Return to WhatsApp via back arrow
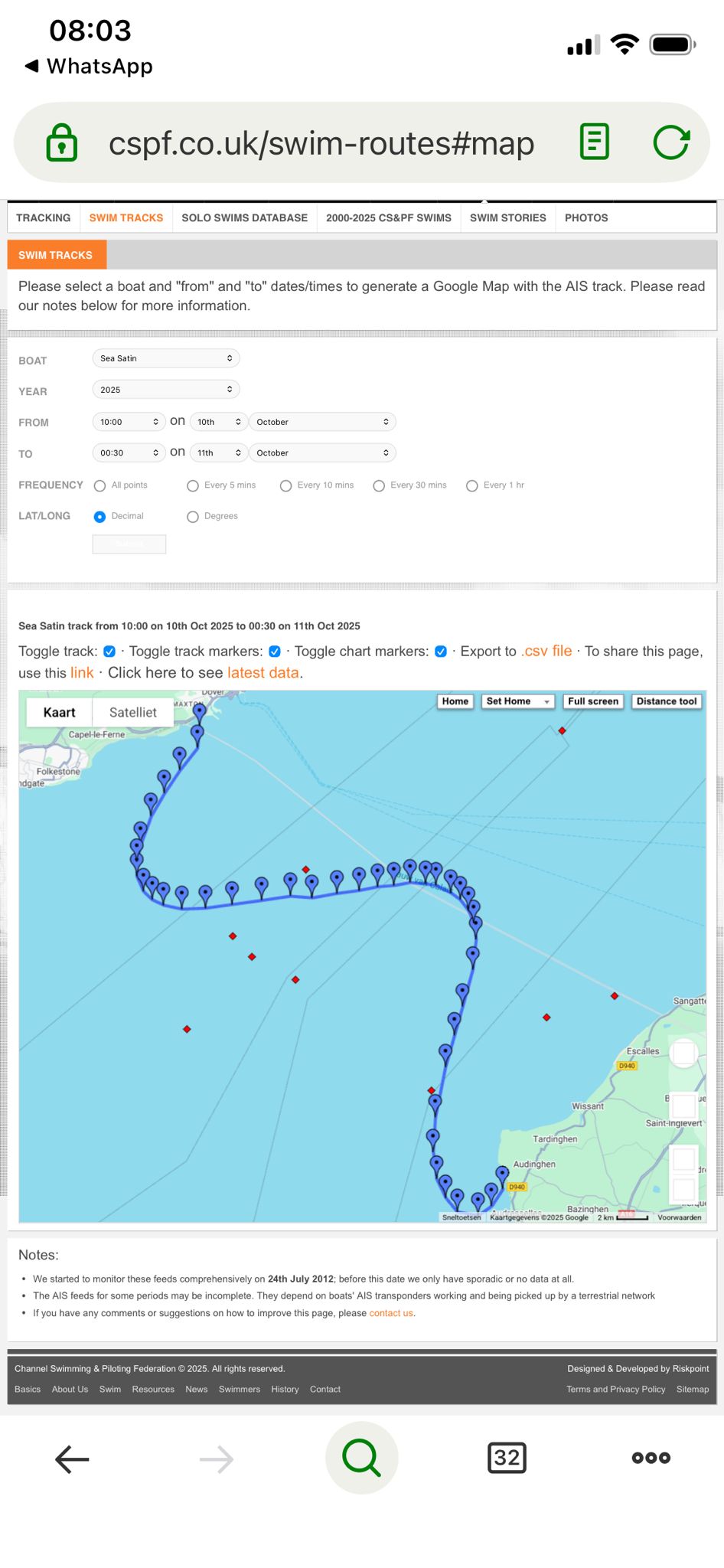The width and height of the screenshot is (724, 1568). coord(32,66)
